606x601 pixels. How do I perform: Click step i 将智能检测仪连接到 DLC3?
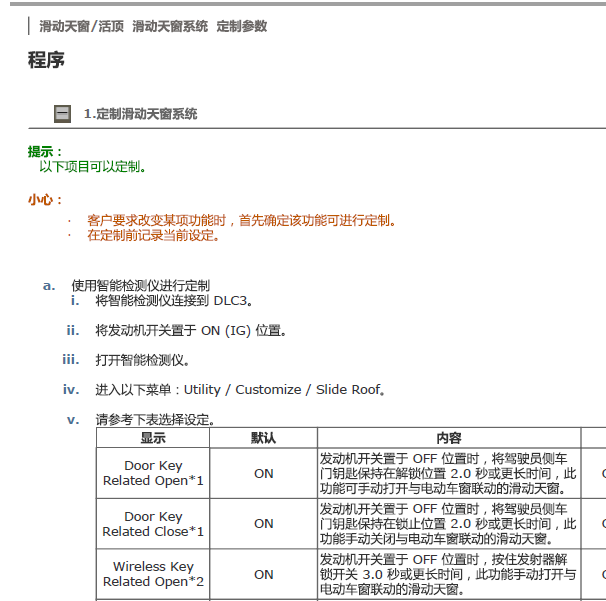point(174,300)
